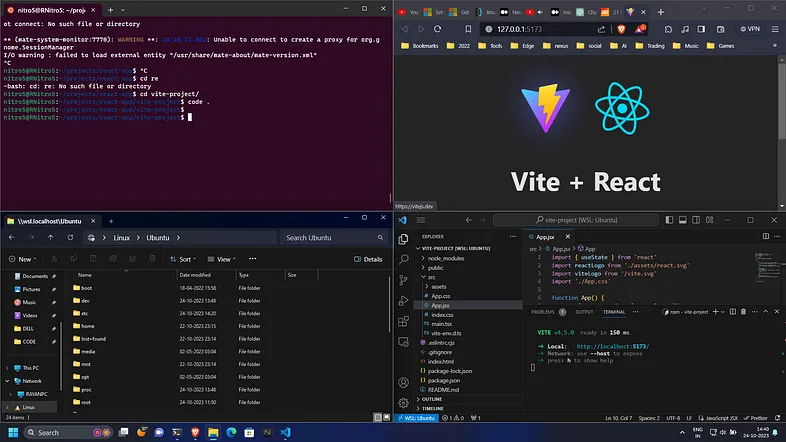Open Windows Terminal tab dropdown arrow
The width and height of the screenshot is (786, 442).
point(123,10)
